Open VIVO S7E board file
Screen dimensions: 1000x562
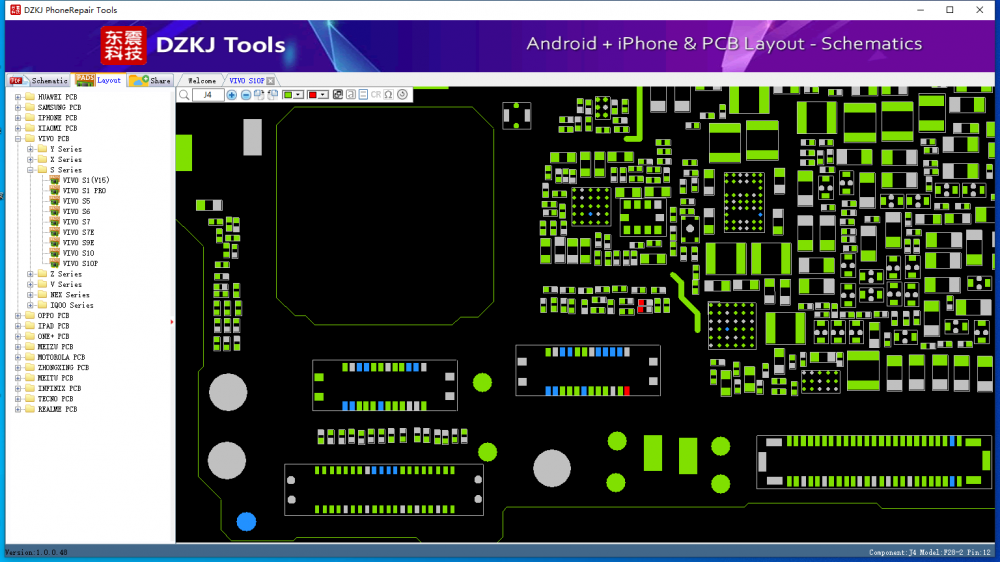[x=78, y=232]
